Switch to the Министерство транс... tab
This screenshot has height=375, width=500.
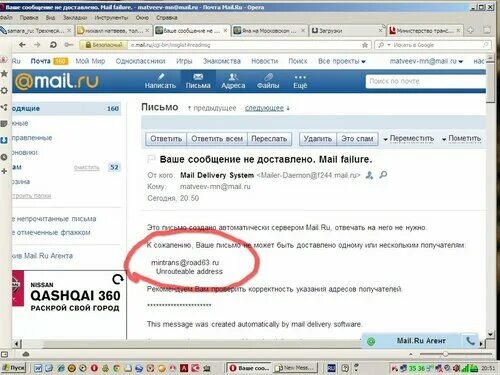(424, 30)
